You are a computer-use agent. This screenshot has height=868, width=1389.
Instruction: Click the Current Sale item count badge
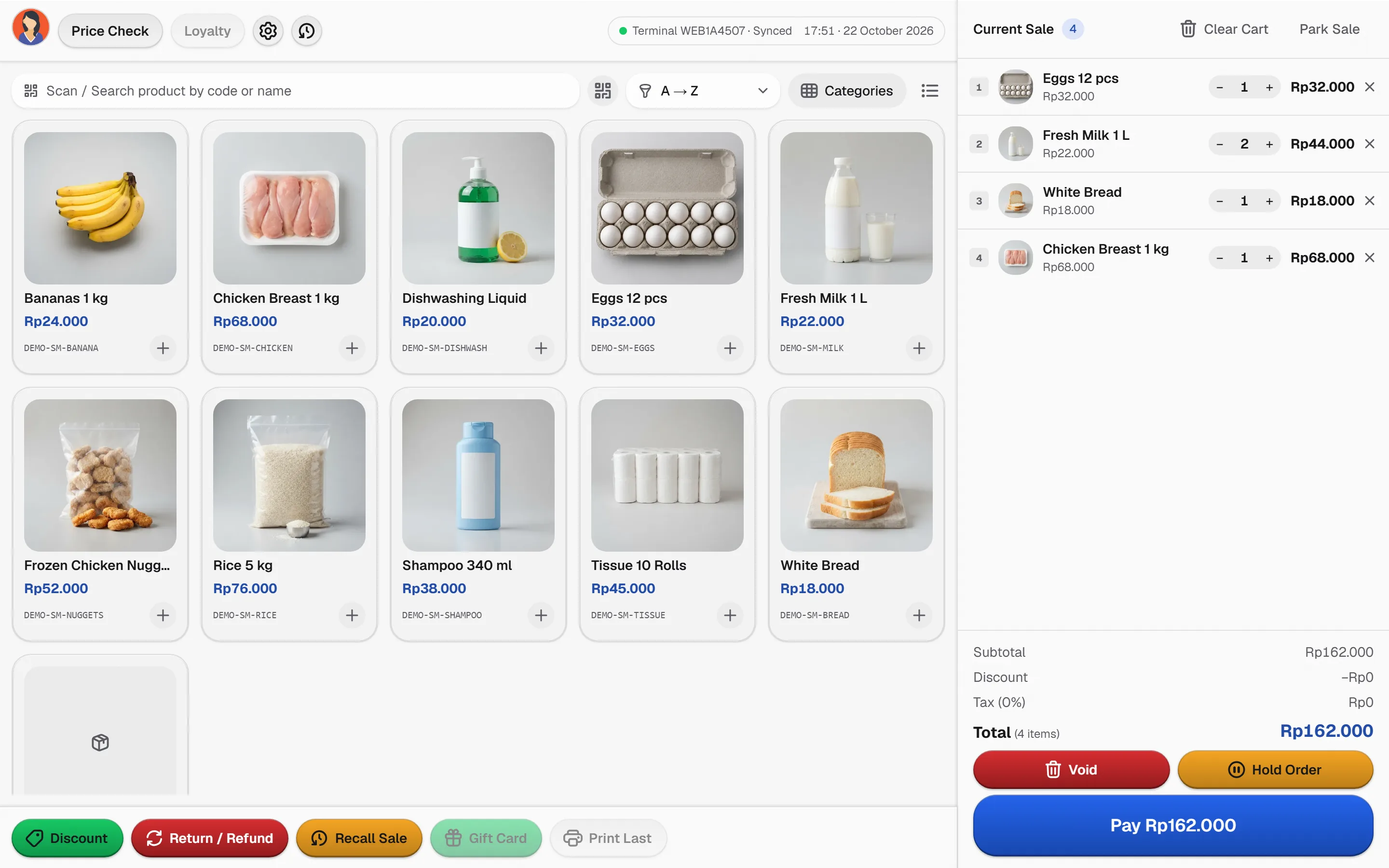pos(1072,29)
